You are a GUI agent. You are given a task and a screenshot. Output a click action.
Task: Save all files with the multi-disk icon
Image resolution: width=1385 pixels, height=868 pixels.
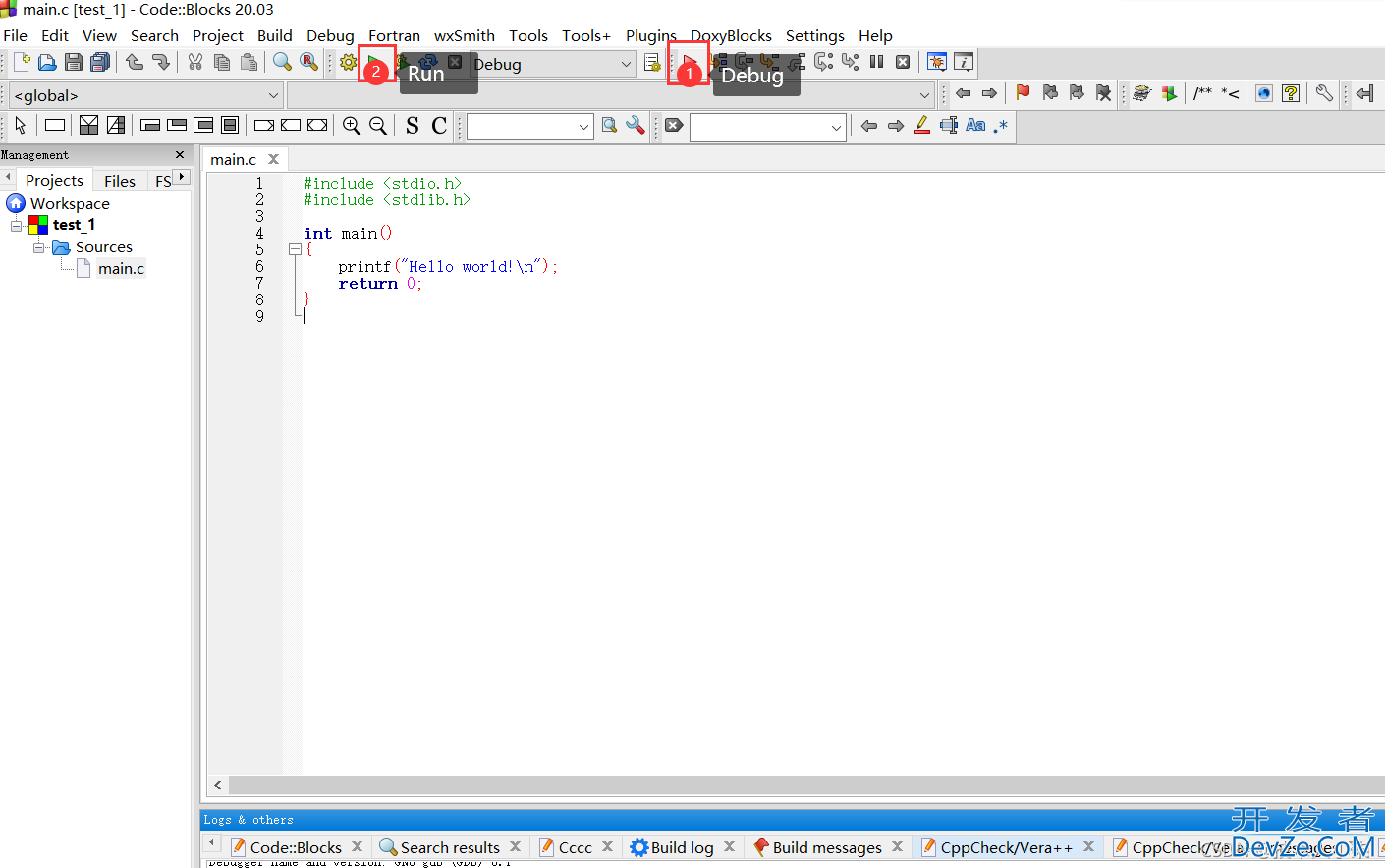coord(100,63)
